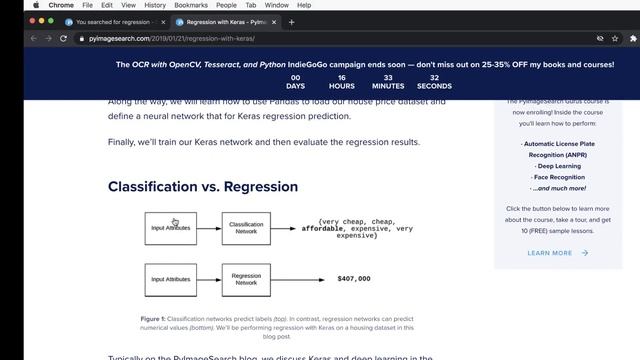Click the Figure 1 caption text
This screenshot has width=640, height=360.
277,328
